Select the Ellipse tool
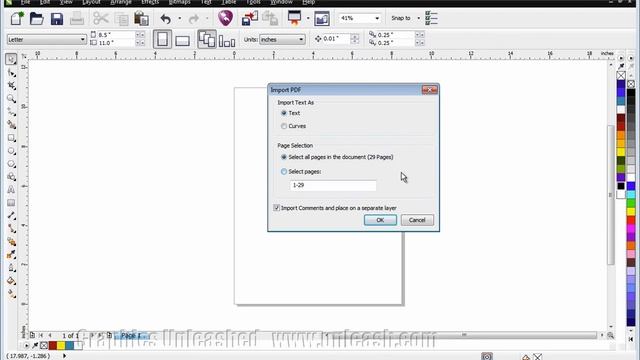The width and height of the screenshot is (640, 360). 11,151
